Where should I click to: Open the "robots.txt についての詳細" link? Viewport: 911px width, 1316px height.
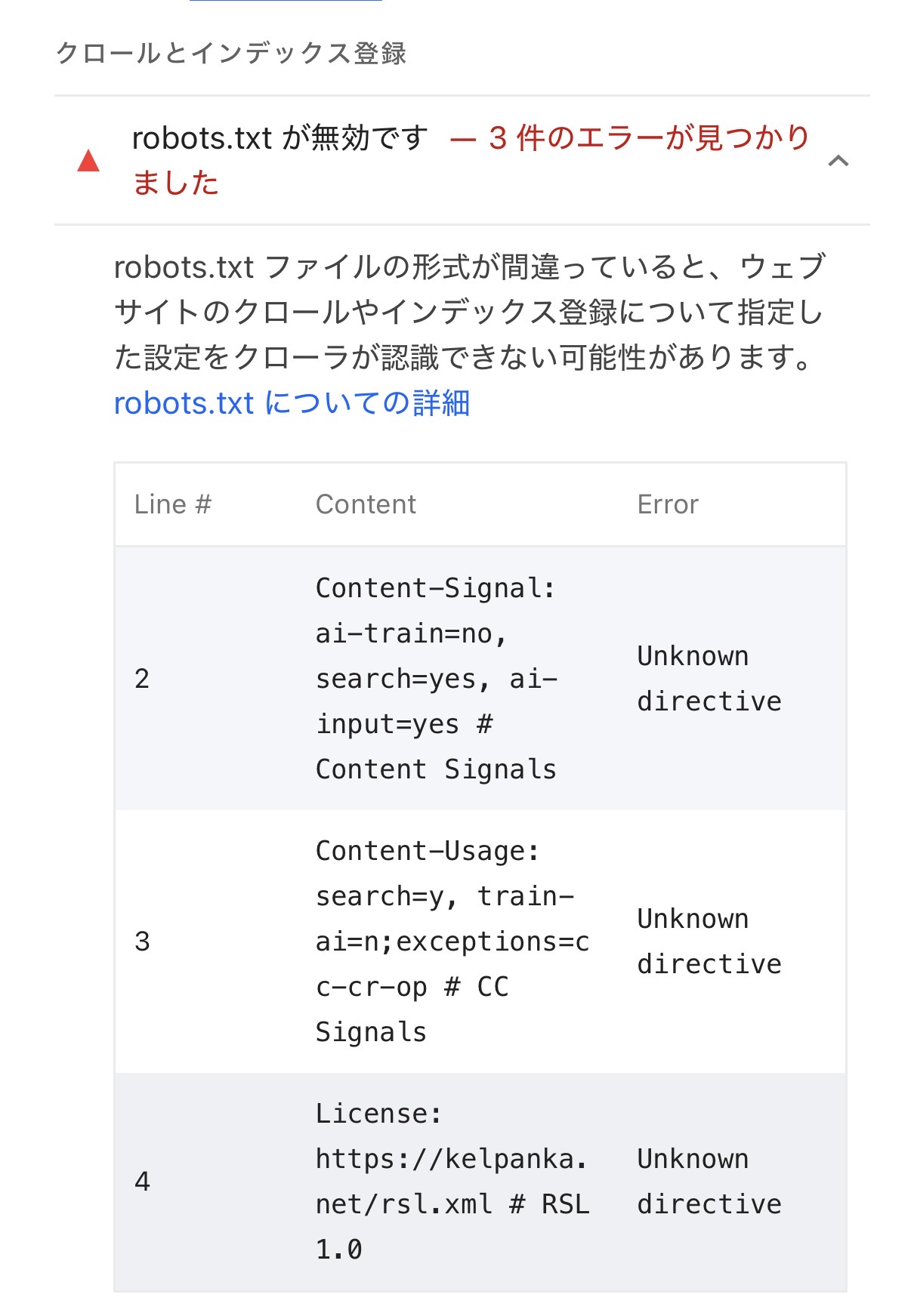(x=292, y=403)
